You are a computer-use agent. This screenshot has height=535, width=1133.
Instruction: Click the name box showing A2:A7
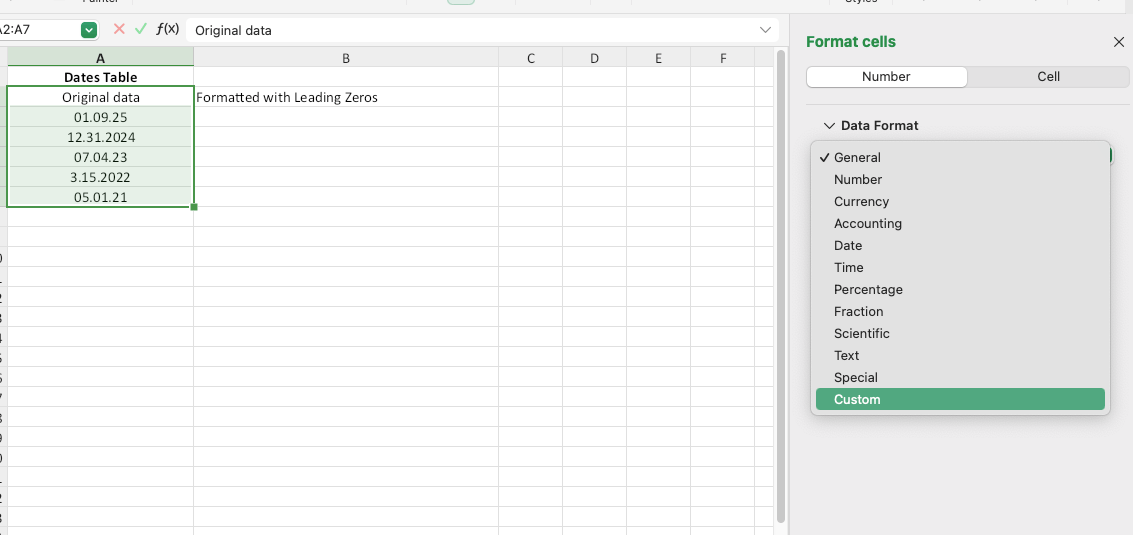[x=40, y=30]
